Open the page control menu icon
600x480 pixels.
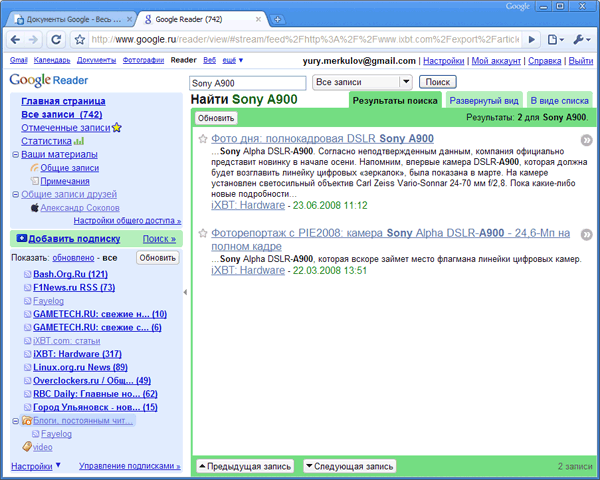click(555, 39)
